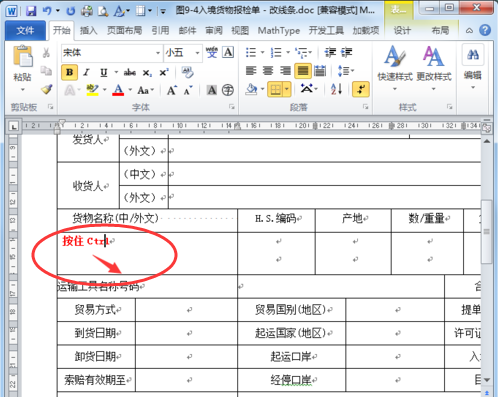Open the font name combo box 宋体
The height and width of the screenshot is (397, 498).
[111, 53]
